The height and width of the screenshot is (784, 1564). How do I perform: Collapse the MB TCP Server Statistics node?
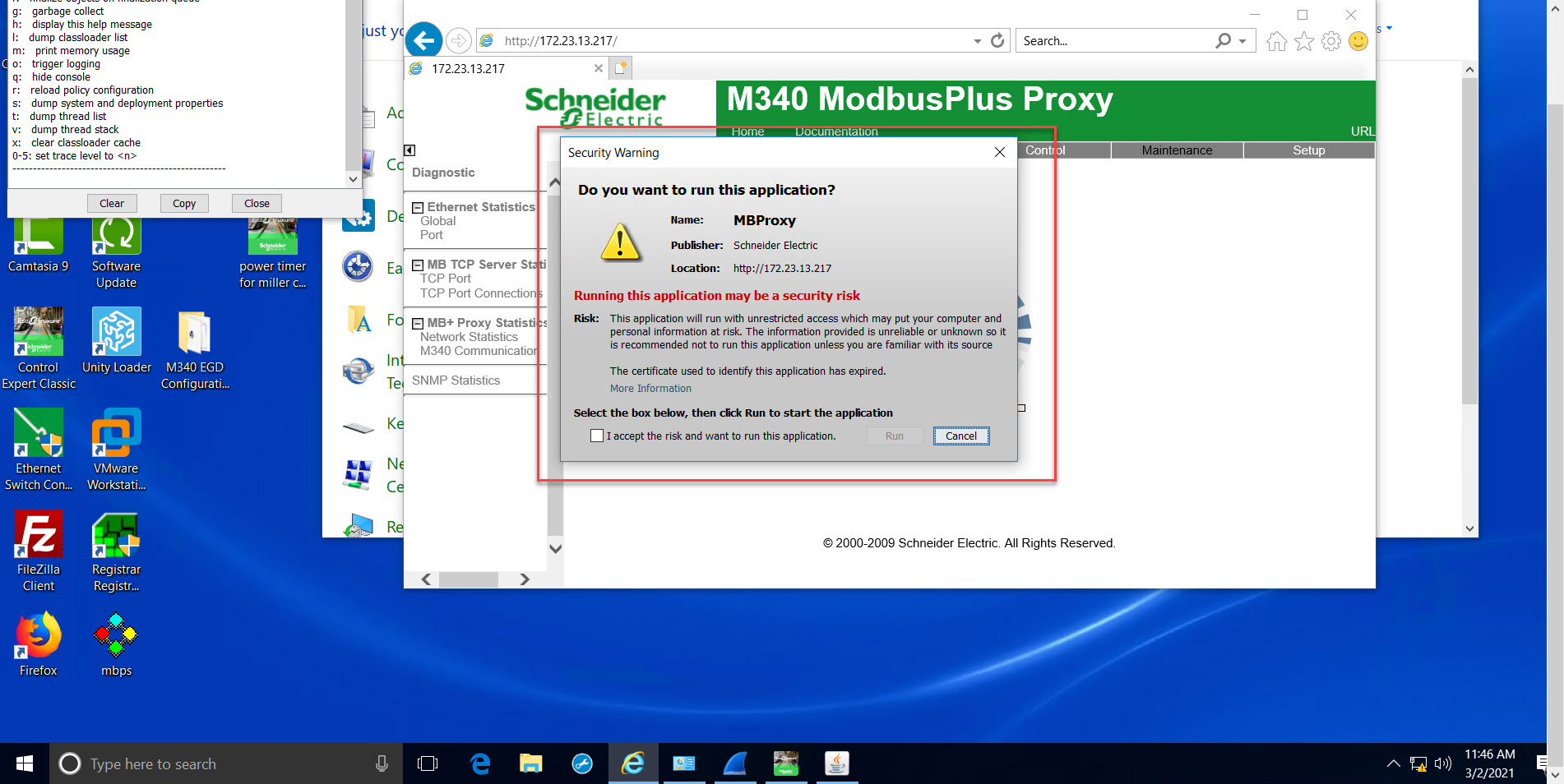click(x=418, y=265)
